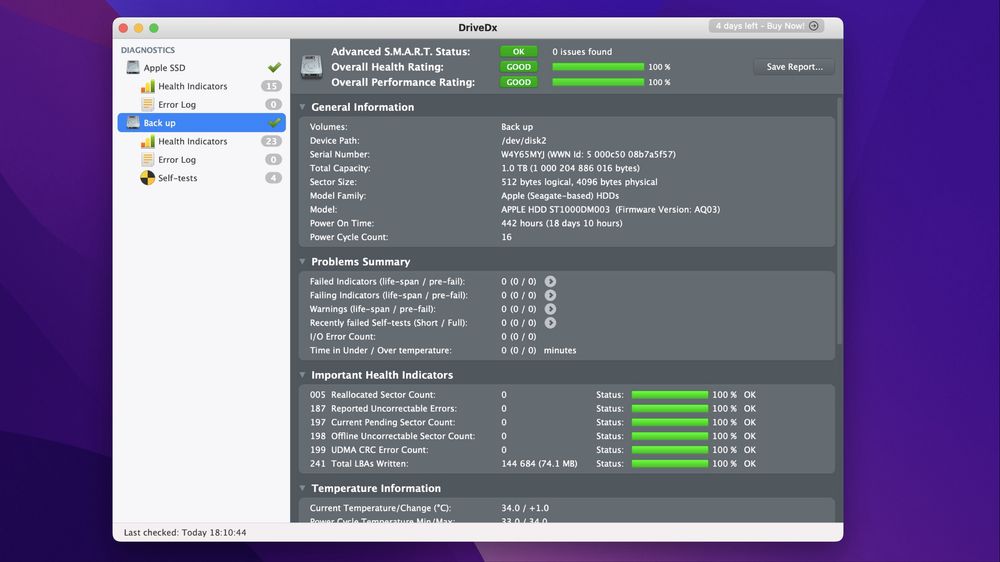Screen dimensions: 1000x562
Task: Click Reallocated Sector Count status bar
Action: pyautogui.click(x=670, y=395)
